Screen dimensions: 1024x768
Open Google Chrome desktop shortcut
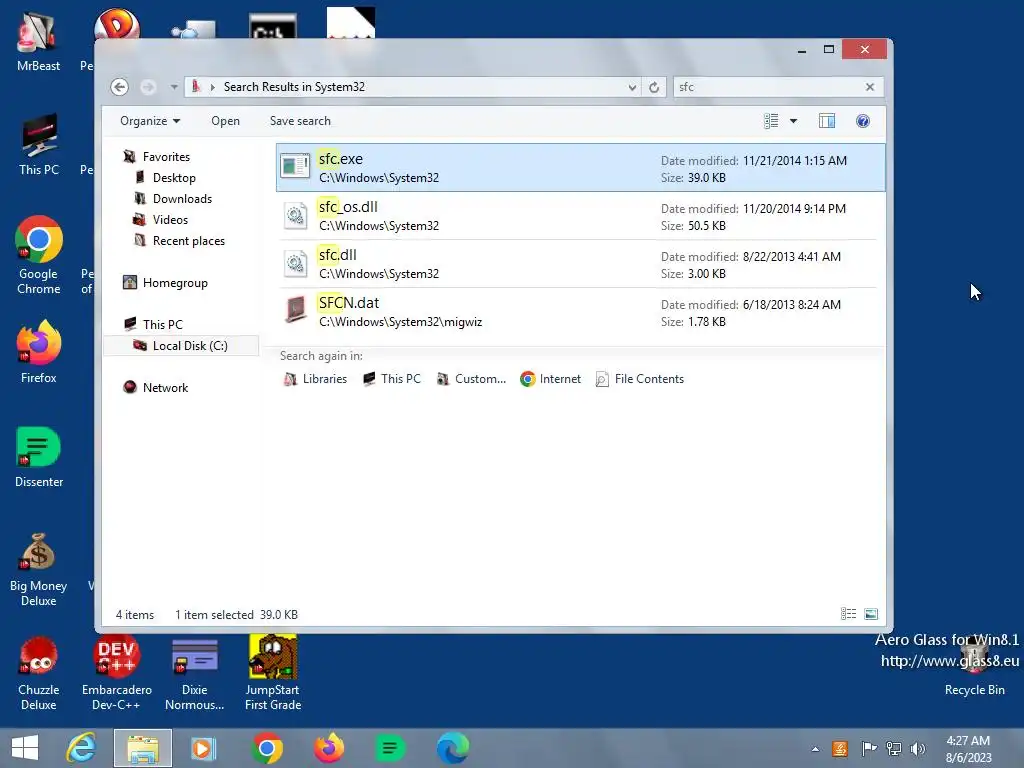(x=39, y=255)
